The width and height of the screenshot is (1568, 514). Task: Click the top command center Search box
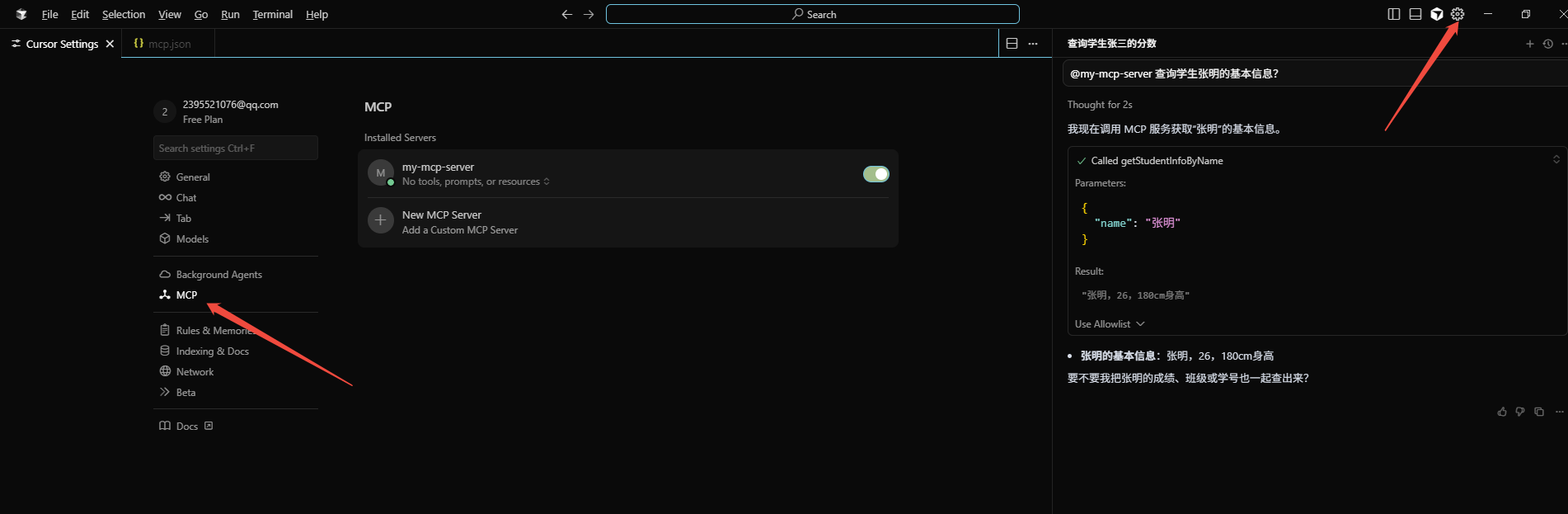(x=813, y=14)
